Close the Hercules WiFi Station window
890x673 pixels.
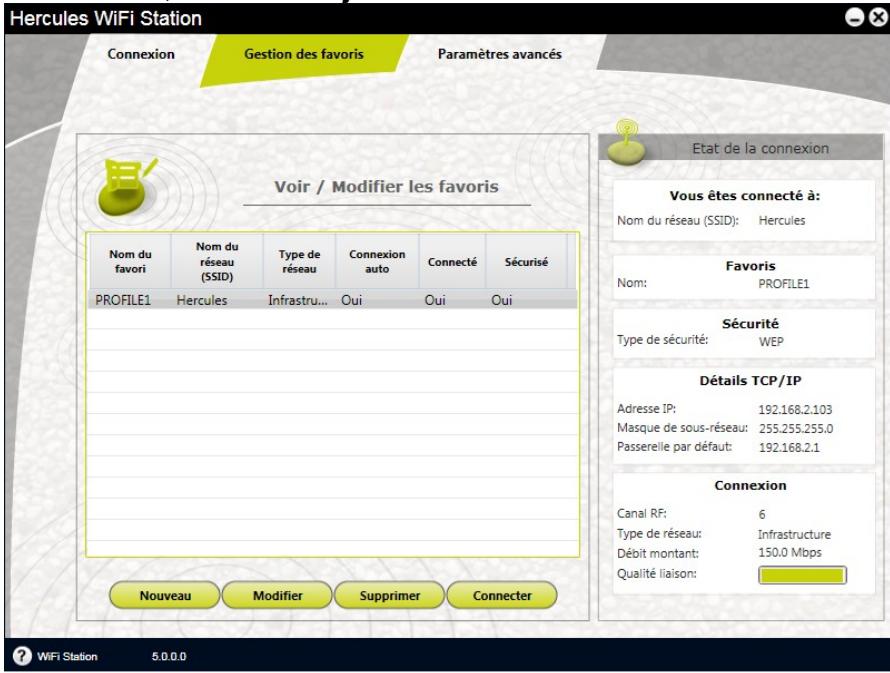[879, 18]
